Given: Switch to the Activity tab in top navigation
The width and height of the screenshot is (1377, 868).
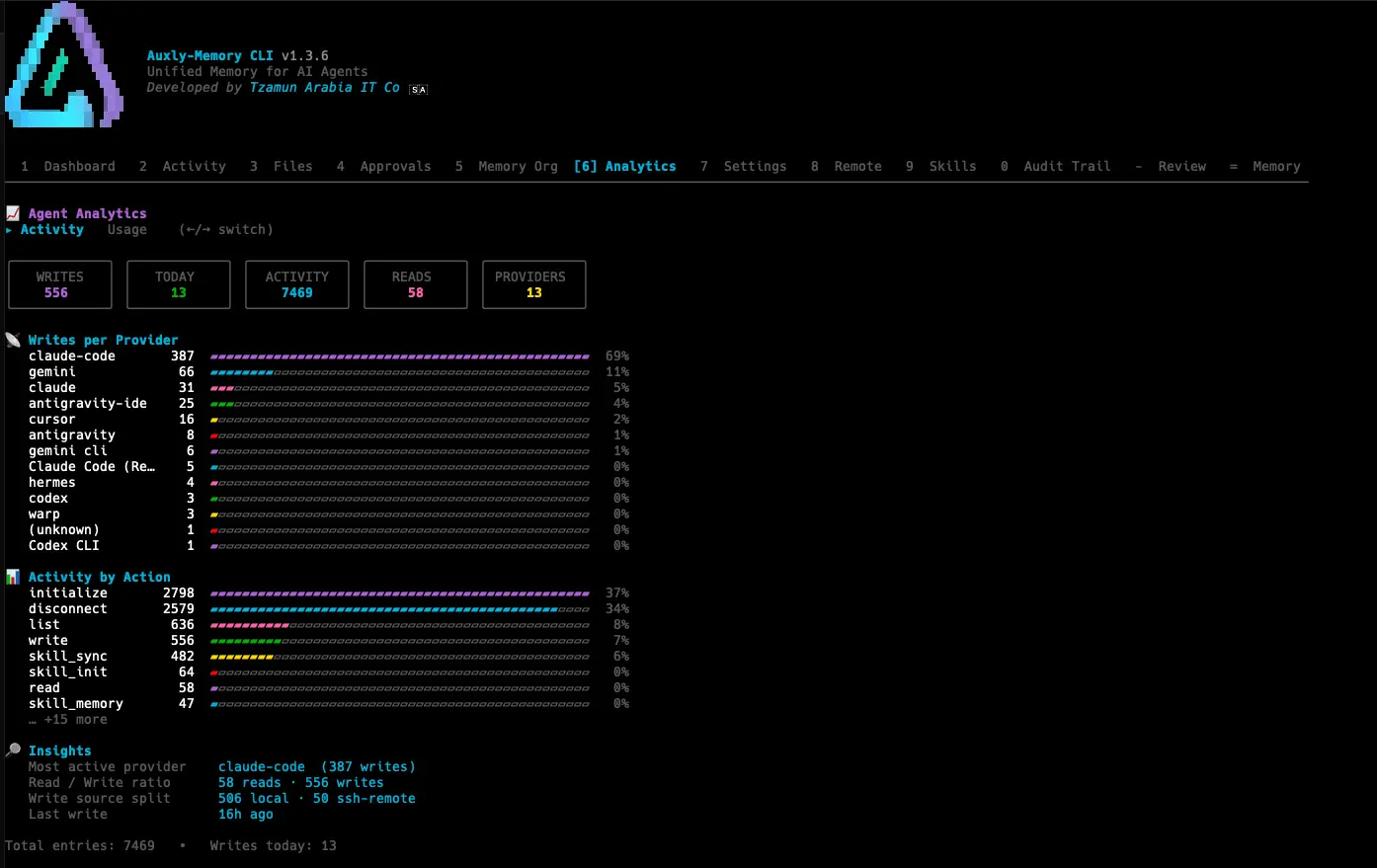Looking at the screenshot, I should pos(183,166).
